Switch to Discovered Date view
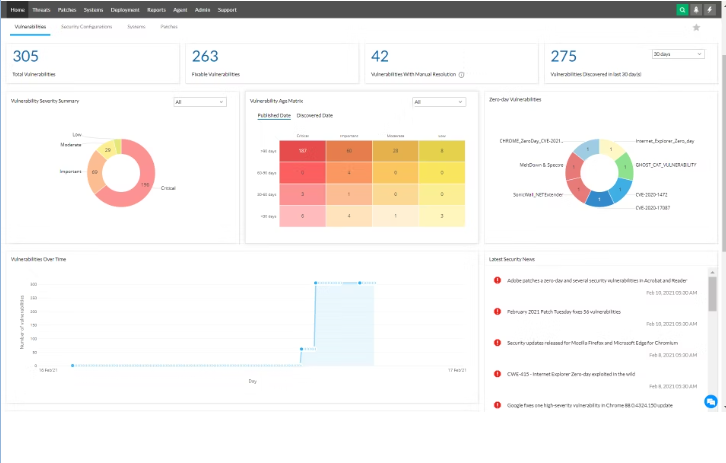Viewport: 726px width, 463px height. [x=315, y=115]
